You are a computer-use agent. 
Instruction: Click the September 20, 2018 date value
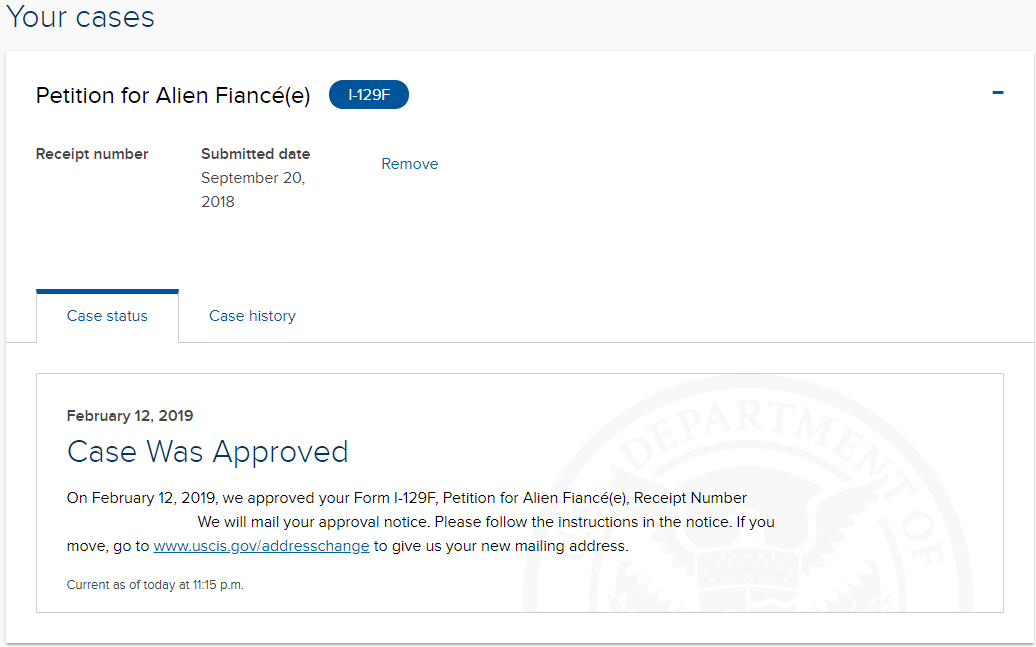[x=253, y=190]
